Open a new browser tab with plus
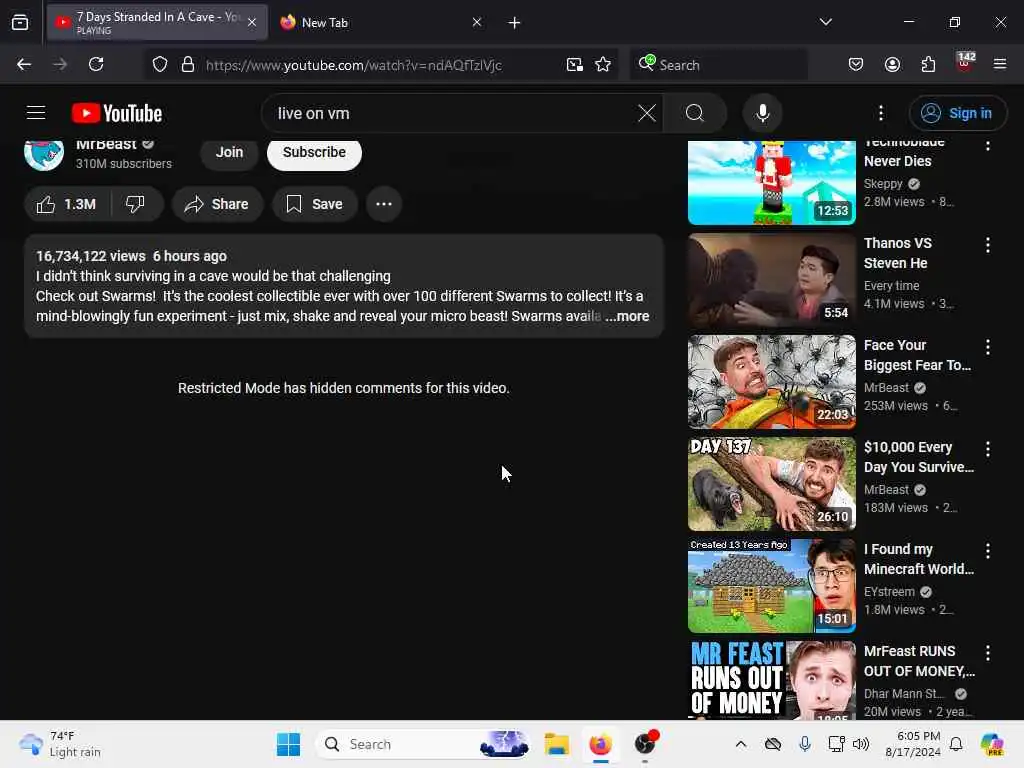 click(515, 23)
